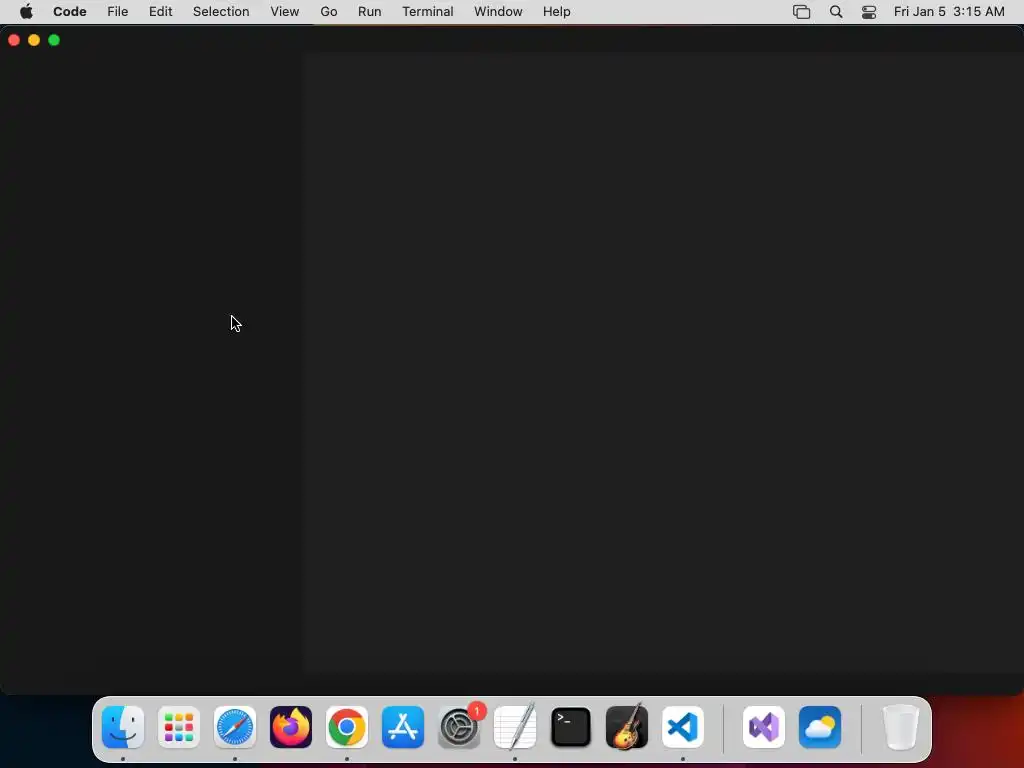Screen dimensions: 1024x768
Task: Open the Selection menu
Action: point(221,12)
